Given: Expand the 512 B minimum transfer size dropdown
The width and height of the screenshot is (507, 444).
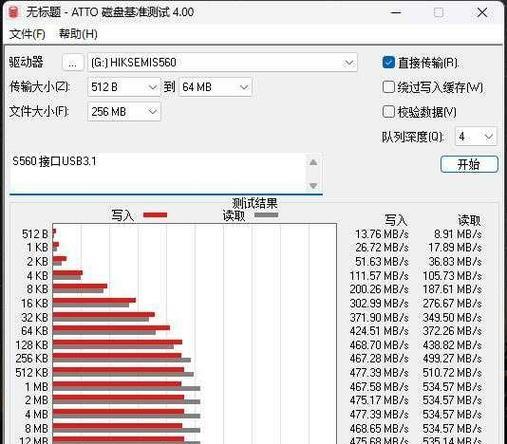Looking at the screenshot, I should [x=124, y=87].
